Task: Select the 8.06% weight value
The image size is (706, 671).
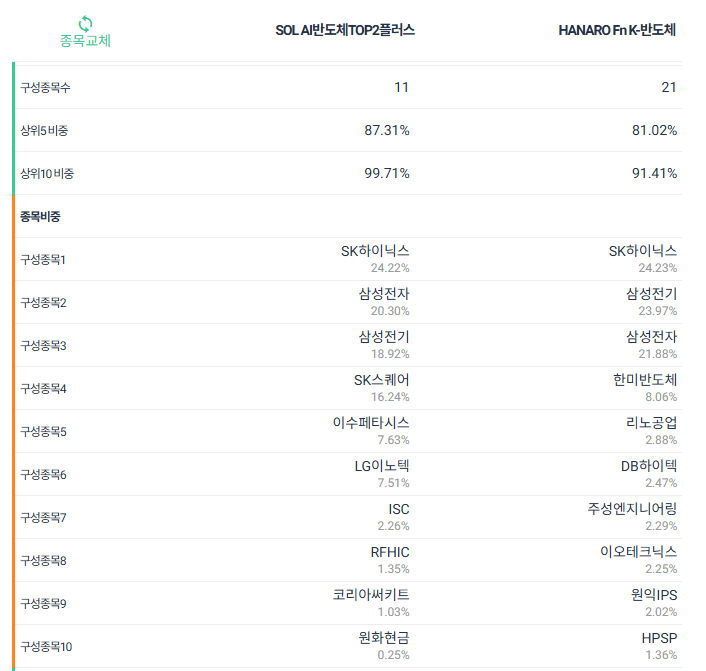Action: pos(661,397)
